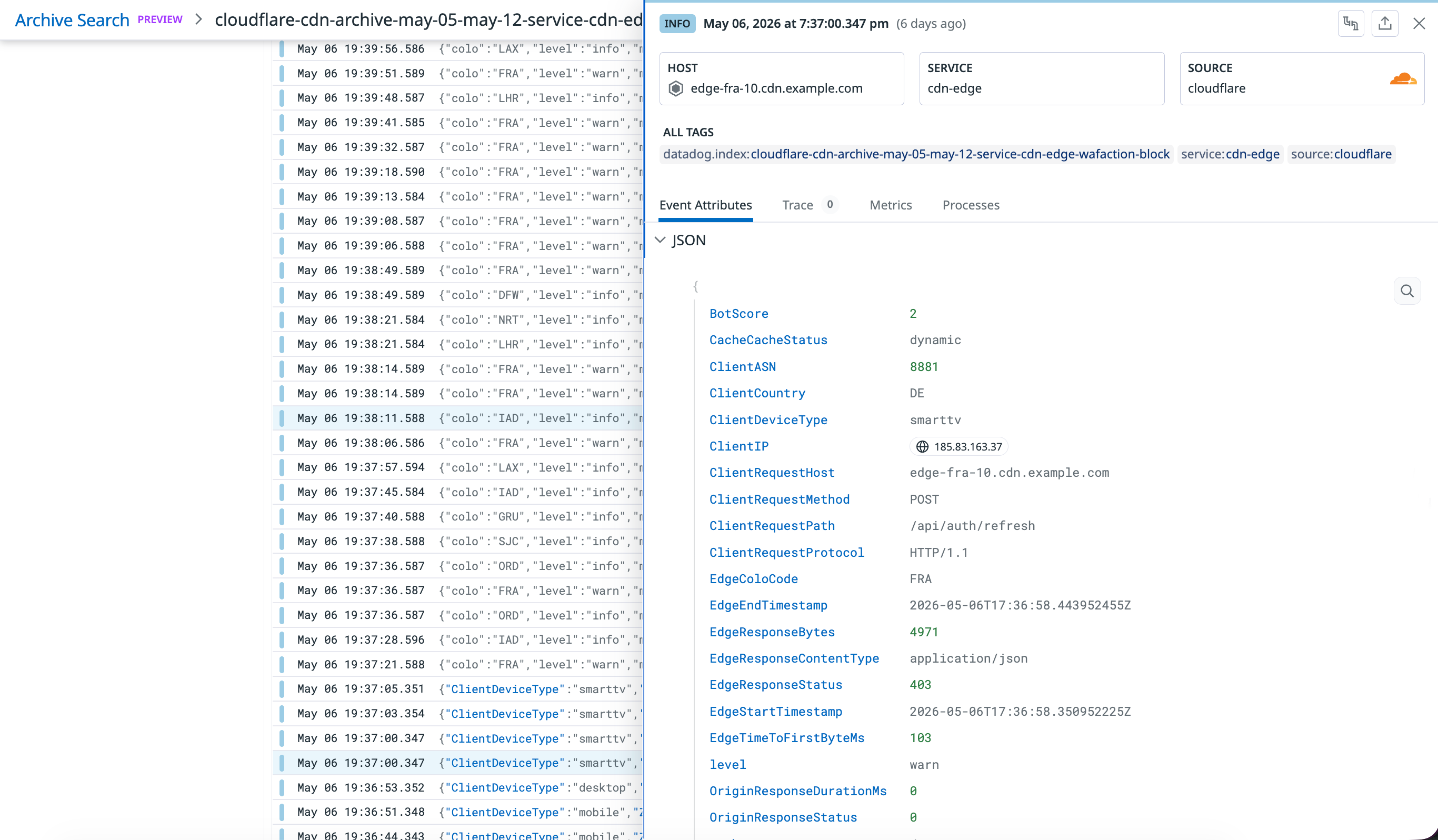Click the log timestamp header in detail panel

point(795,23)
